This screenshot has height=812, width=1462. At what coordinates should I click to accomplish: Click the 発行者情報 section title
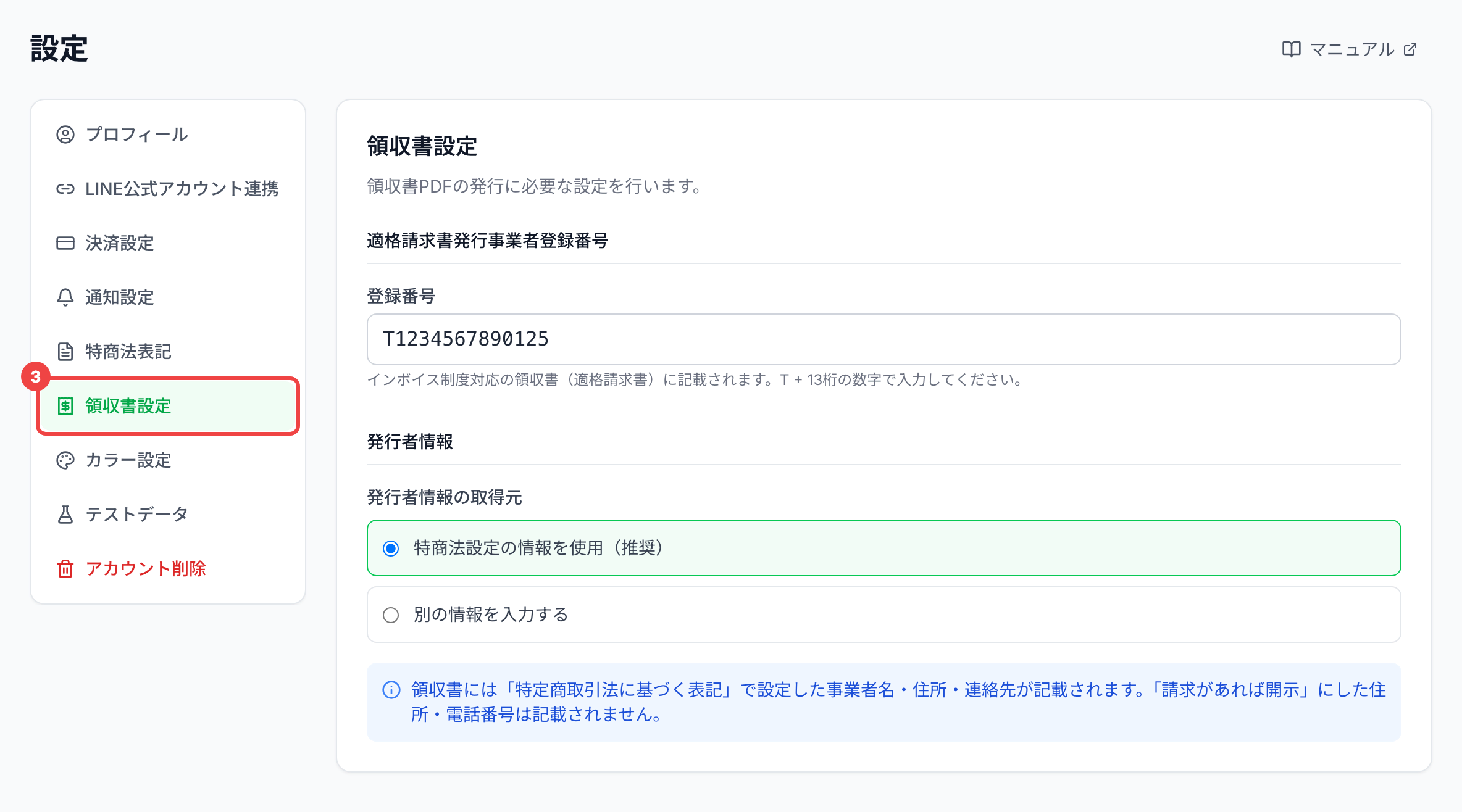click(x=410, y=442)
